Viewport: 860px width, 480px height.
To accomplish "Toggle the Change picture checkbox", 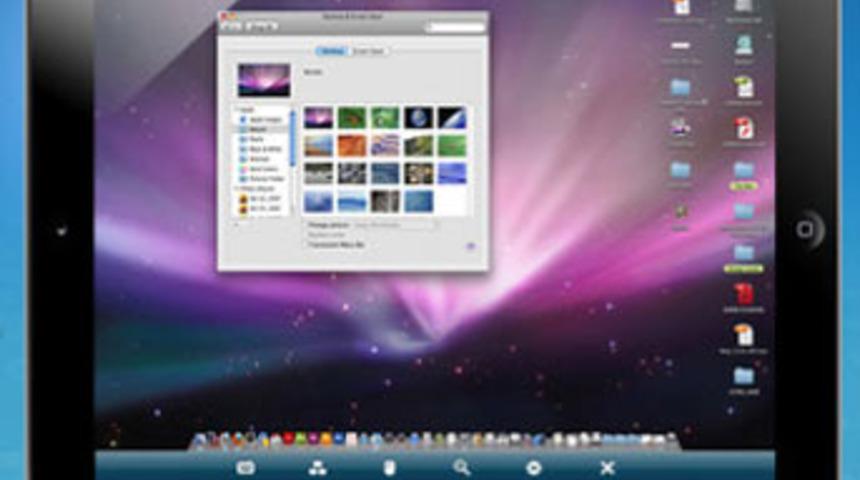I will [306, 225].
